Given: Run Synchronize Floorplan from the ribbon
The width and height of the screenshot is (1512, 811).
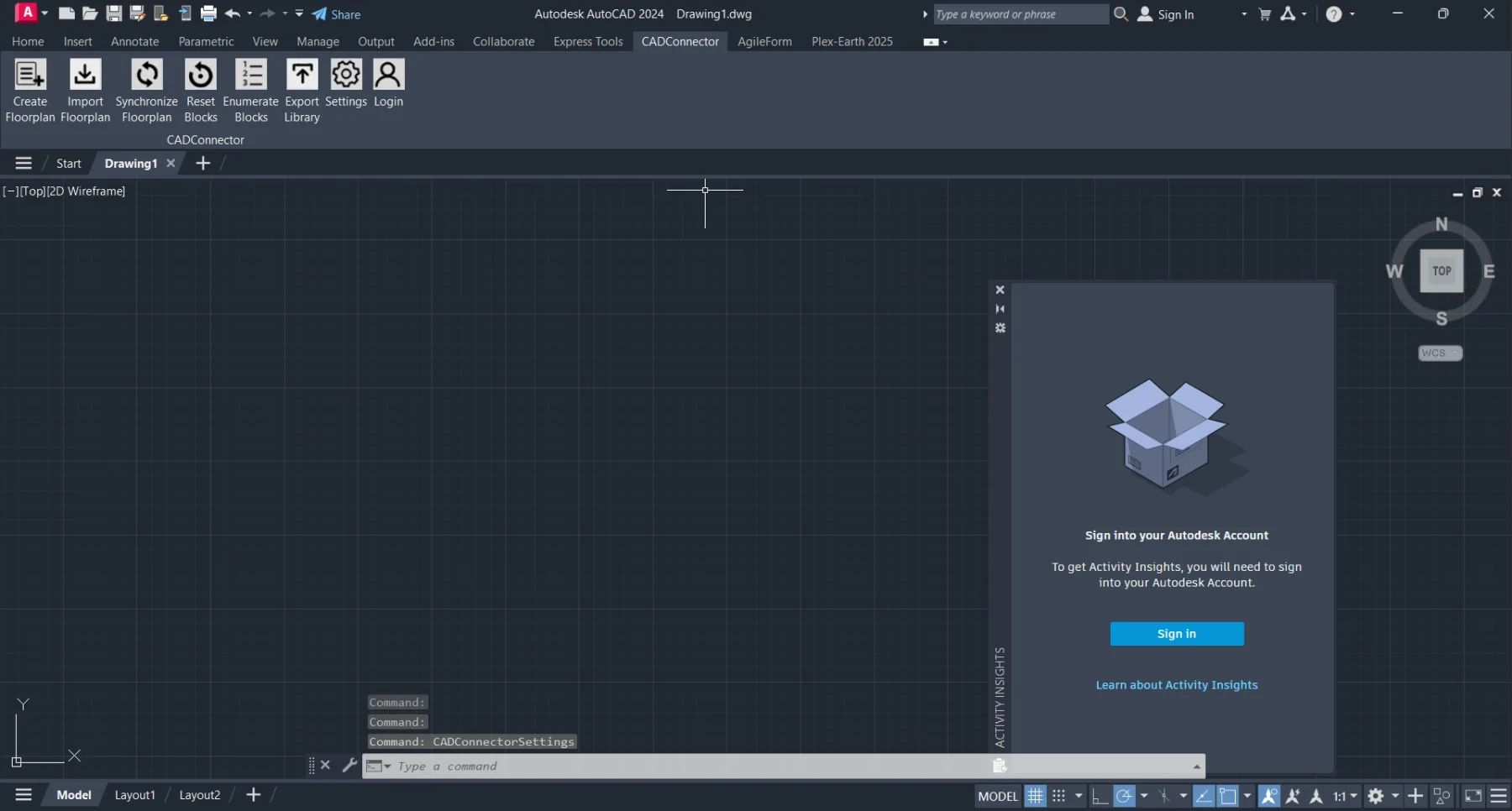Looking at the screenshot, I should 147,74.
